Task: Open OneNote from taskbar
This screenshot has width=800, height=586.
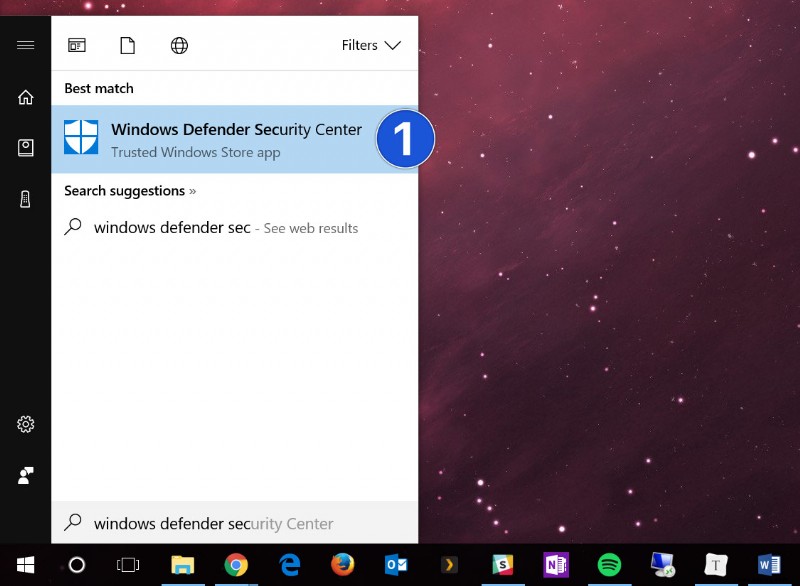Action: point(556,565)
